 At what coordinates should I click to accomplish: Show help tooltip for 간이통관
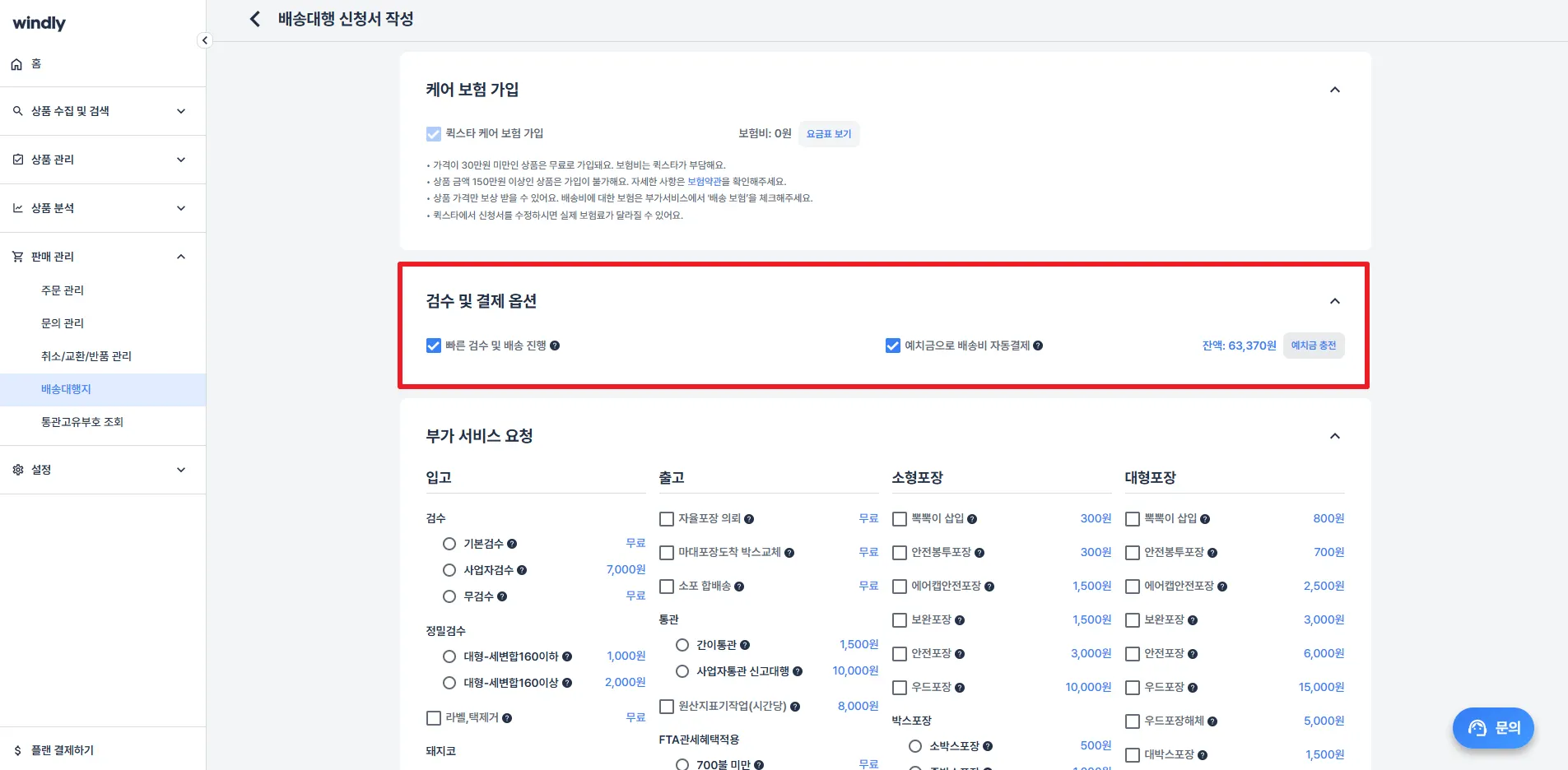coord(745,645)
